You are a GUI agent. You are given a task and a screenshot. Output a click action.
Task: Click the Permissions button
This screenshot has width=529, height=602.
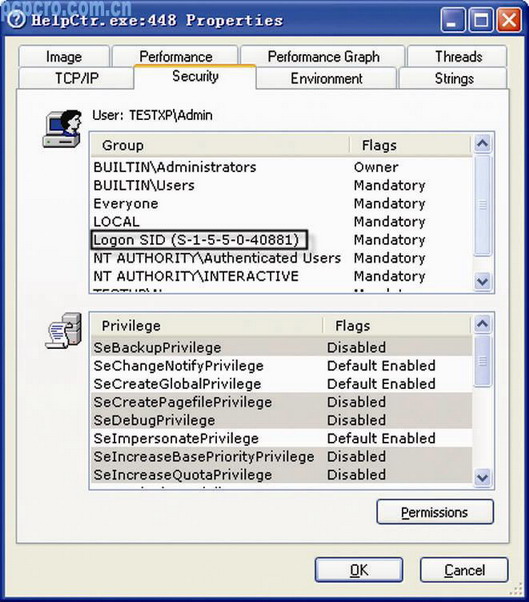coord(435,512)
